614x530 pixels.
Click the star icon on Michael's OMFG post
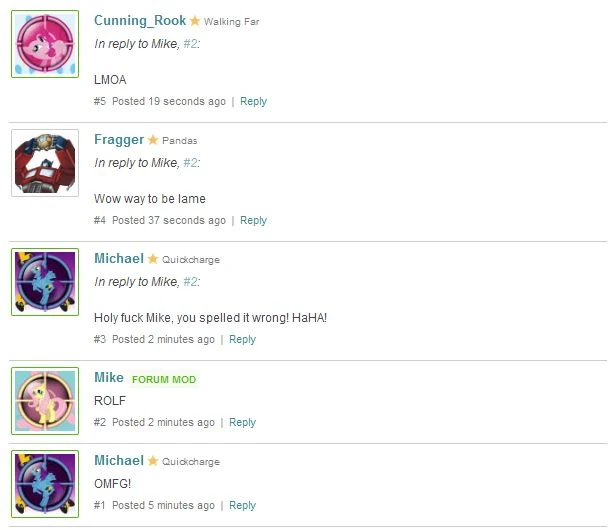[x=153, y=461]
